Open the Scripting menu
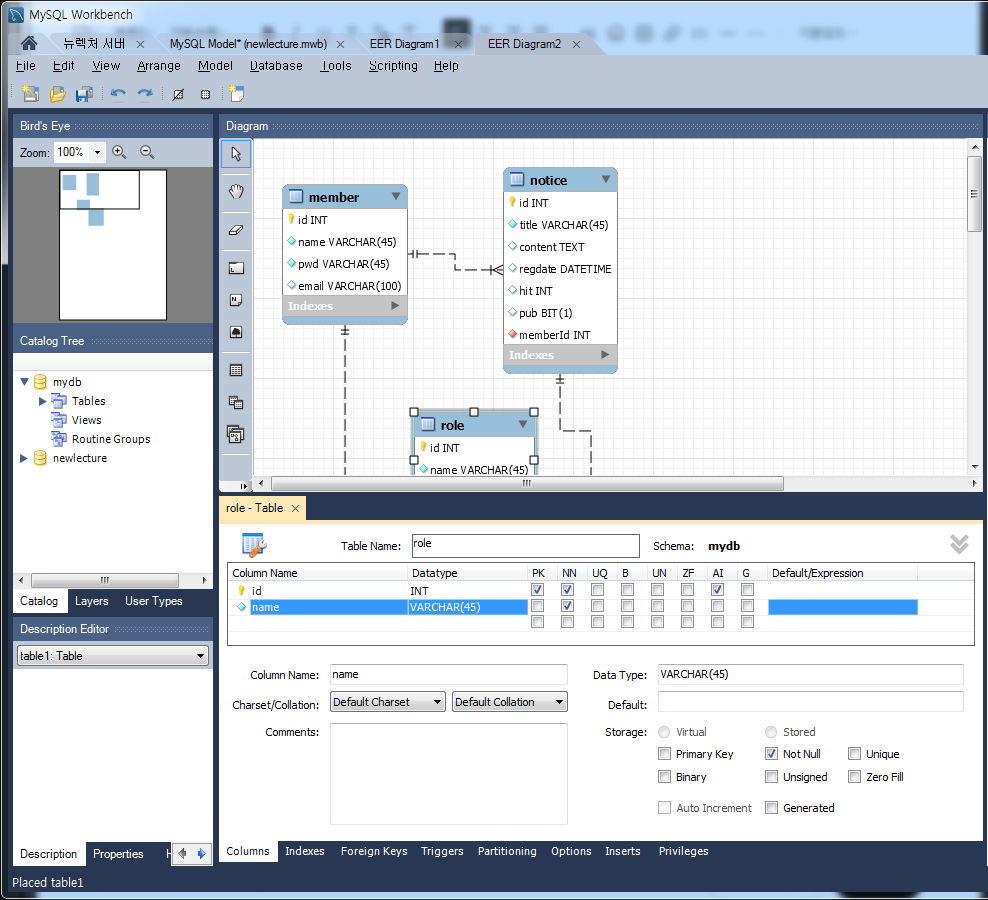988x900 pixels. tap(393, 66)
